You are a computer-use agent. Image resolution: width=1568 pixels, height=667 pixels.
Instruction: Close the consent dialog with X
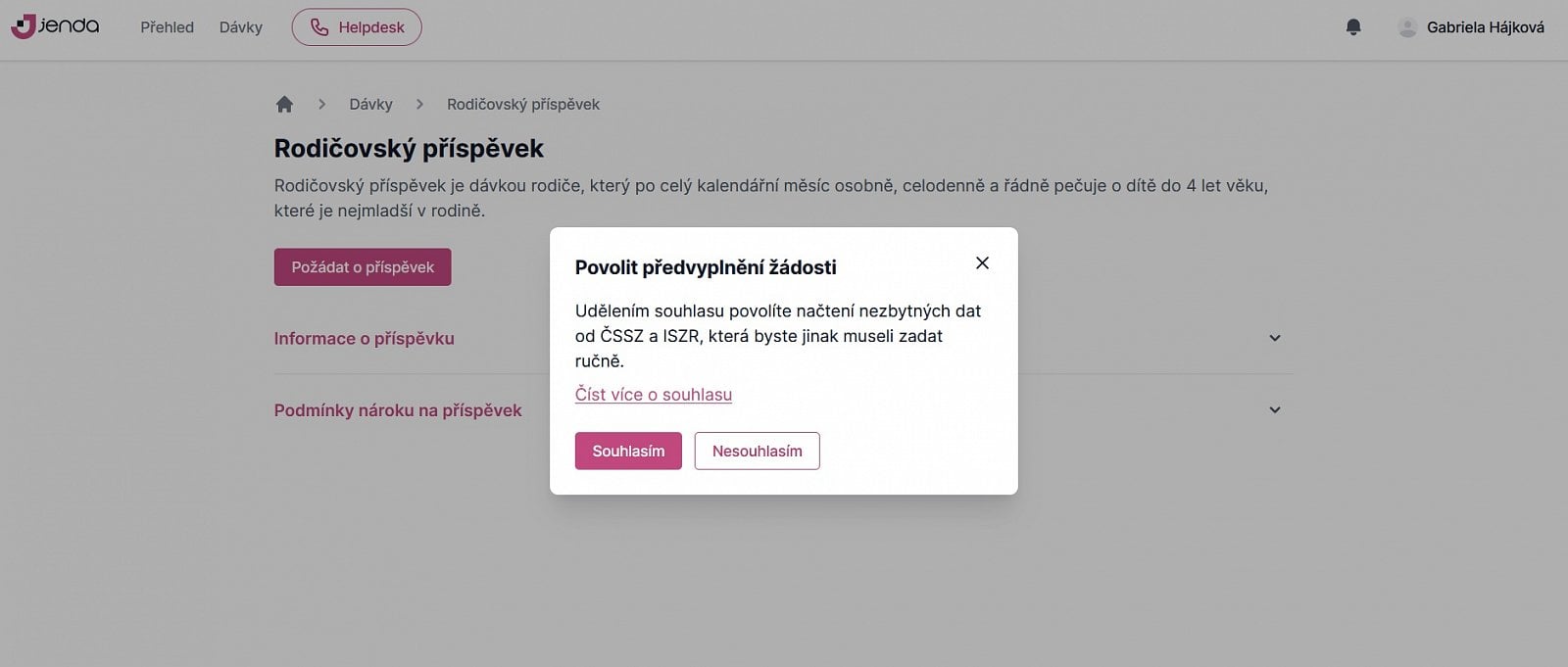coord(982,262)
